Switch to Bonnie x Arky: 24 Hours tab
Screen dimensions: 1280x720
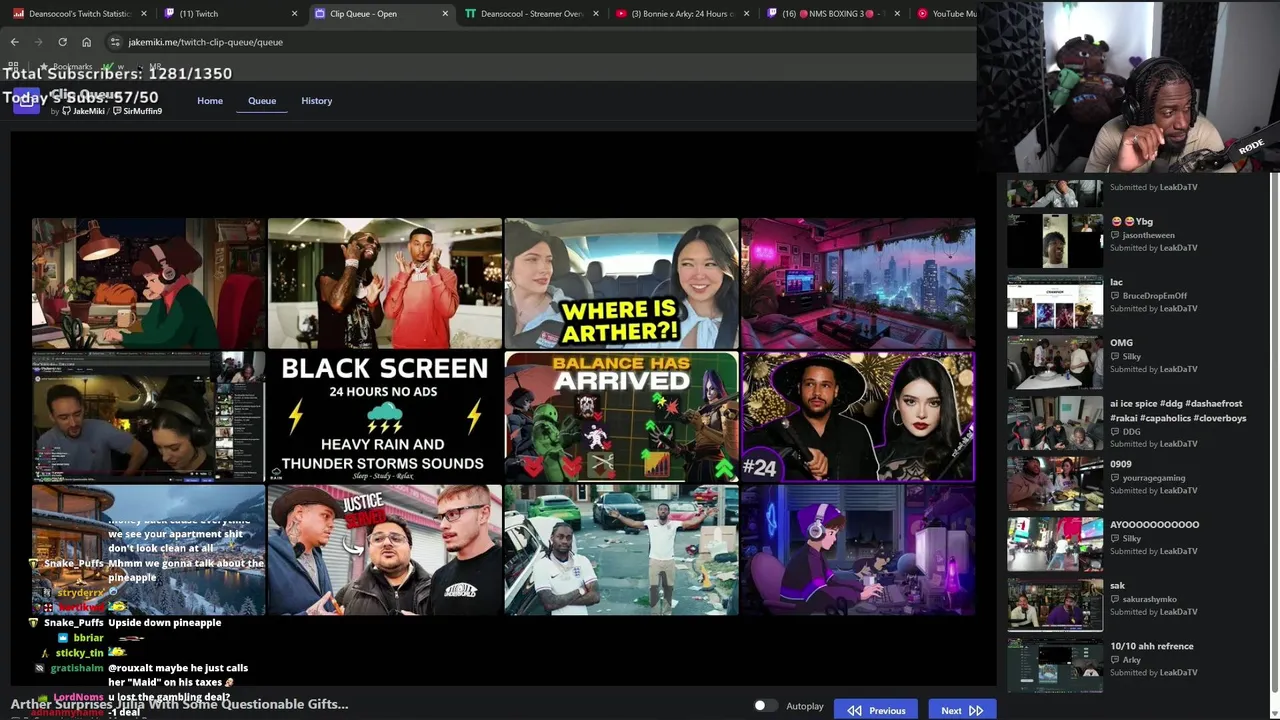pyautogui.click(x=681, y=14)
